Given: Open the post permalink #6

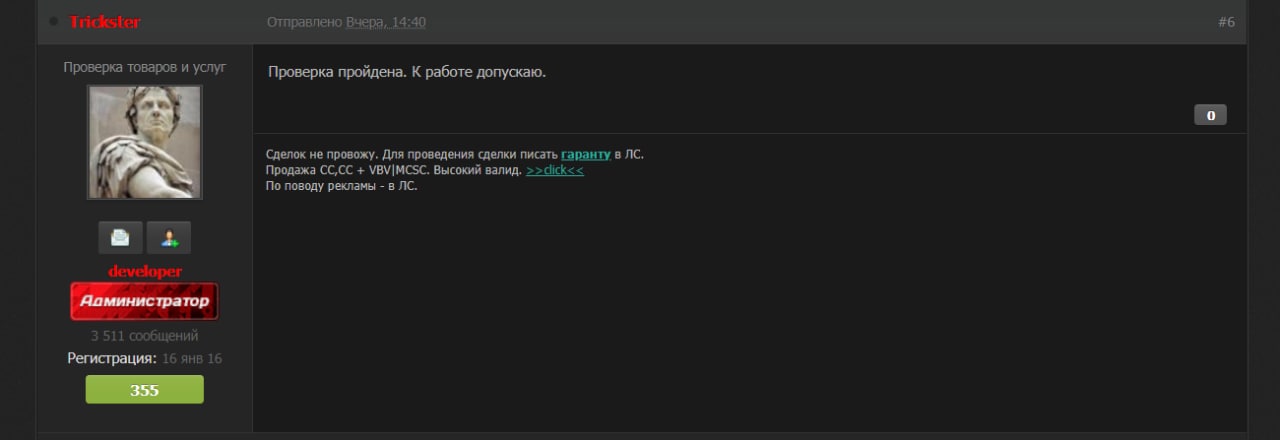Looking at the screenshot, I should point(1226,22).
